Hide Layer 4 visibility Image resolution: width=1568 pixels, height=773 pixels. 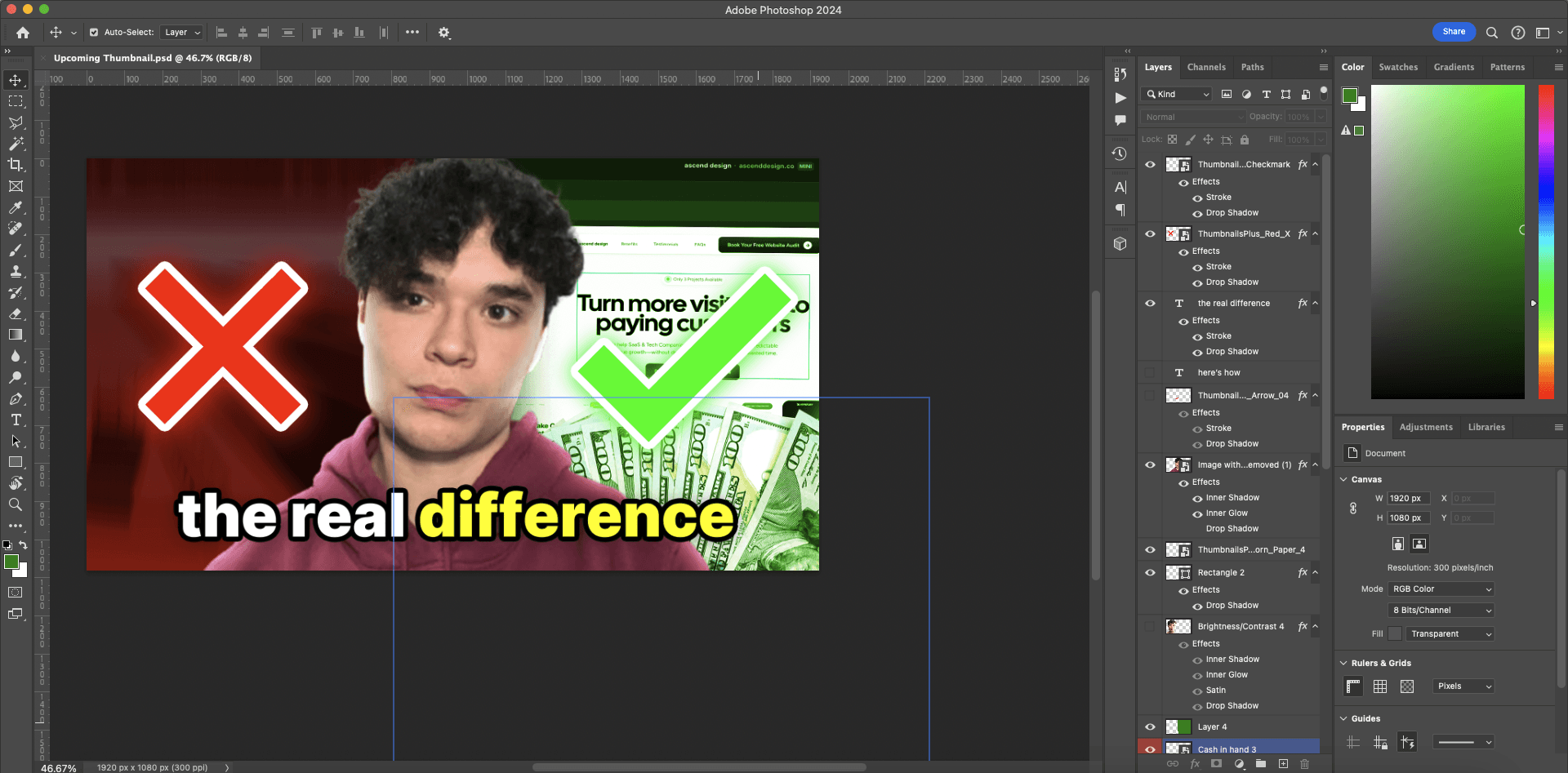[x=1150, y=727]
